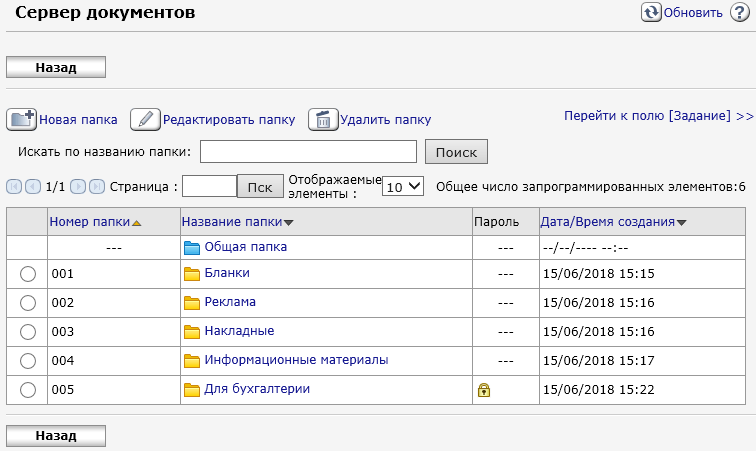Open help via the question mark icon
756x451 pixels.
click(739, 13)
